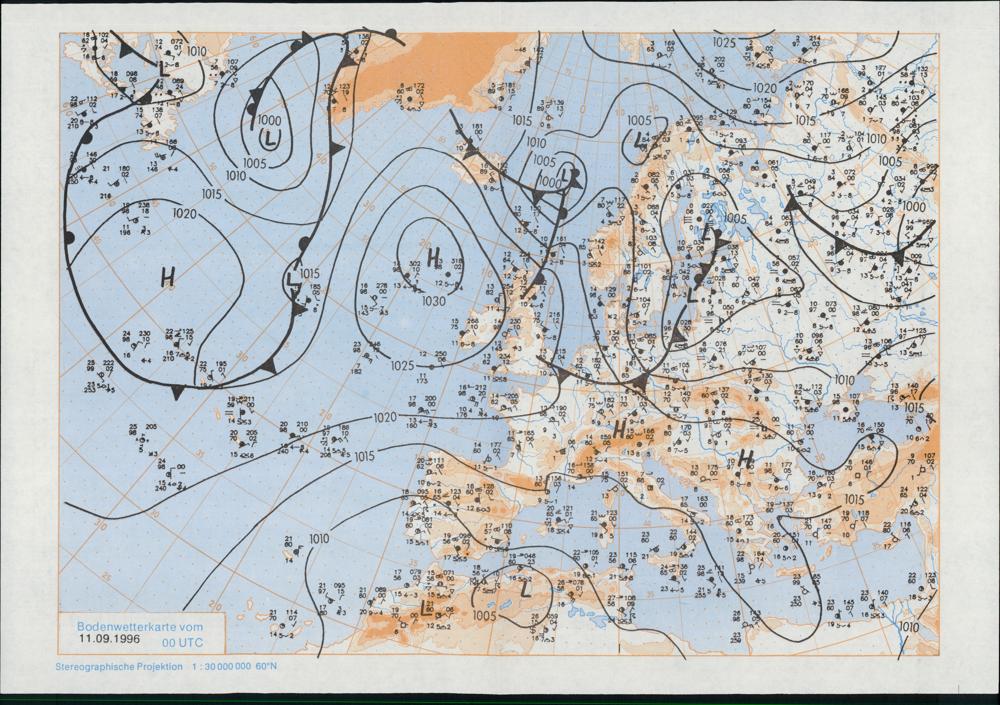Click the 1025 isobar label at top right
Screen dimensions: 1000x705
tap(724, 42)
